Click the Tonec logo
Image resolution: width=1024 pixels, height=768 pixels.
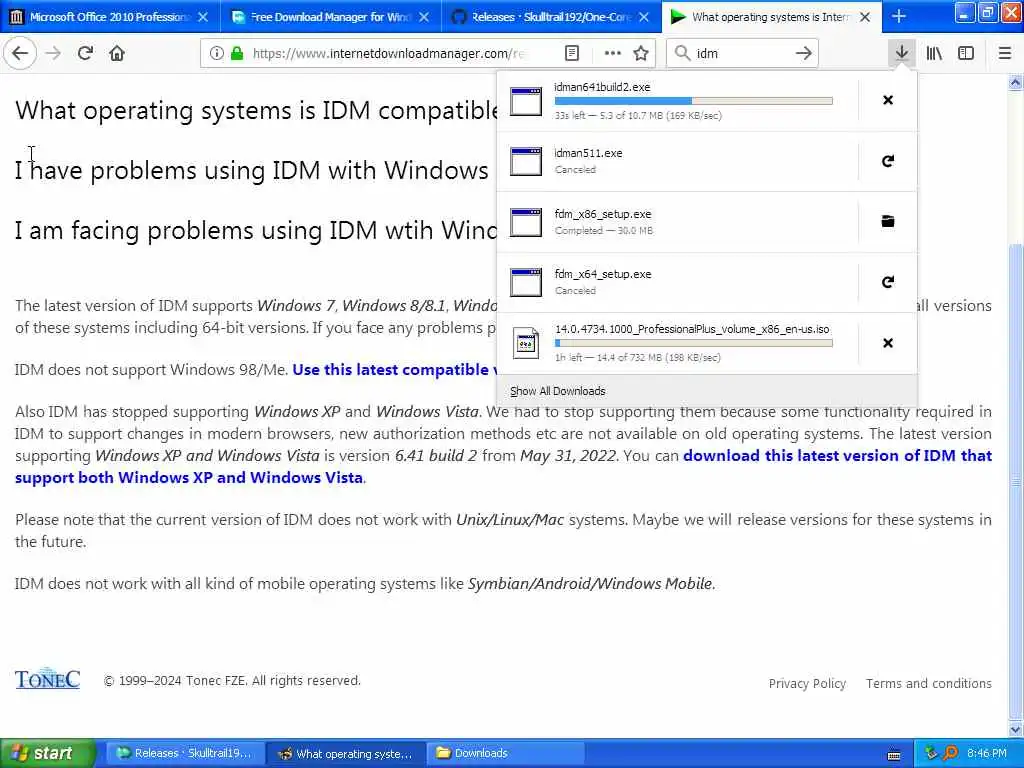pyautogui.click(x=48, y=679)
